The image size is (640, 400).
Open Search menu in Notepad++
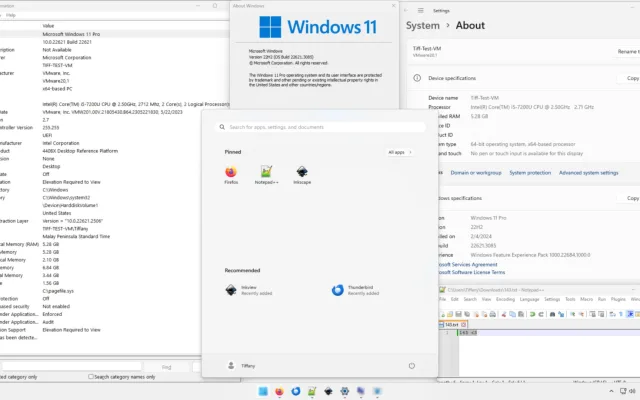(x=470, y=299)
